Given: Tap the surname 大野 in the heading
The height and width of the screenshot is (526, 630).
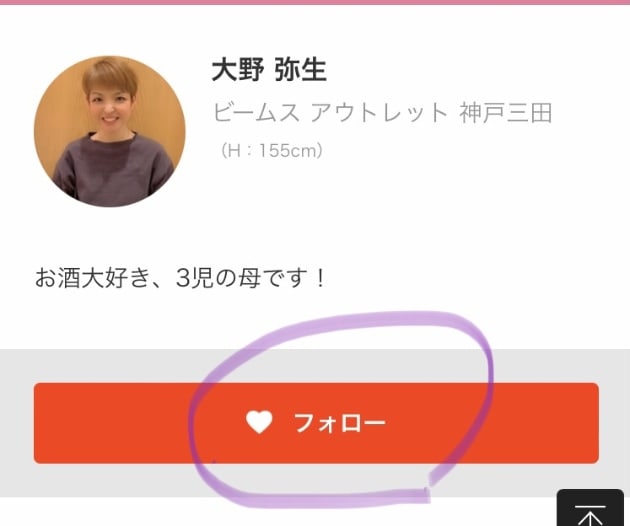Looking at the screenshot, I should [x=237, y=70].
